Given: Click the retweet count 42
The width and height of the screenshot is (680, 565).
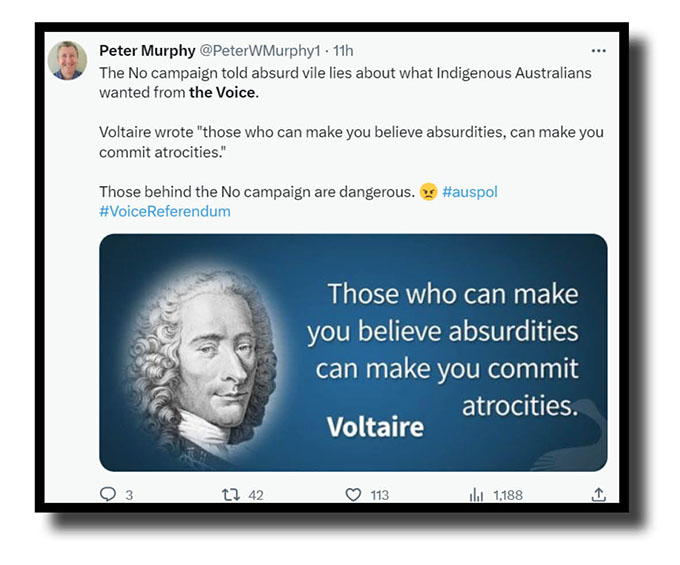Looking at the screenshot, I should pos(255,495).
